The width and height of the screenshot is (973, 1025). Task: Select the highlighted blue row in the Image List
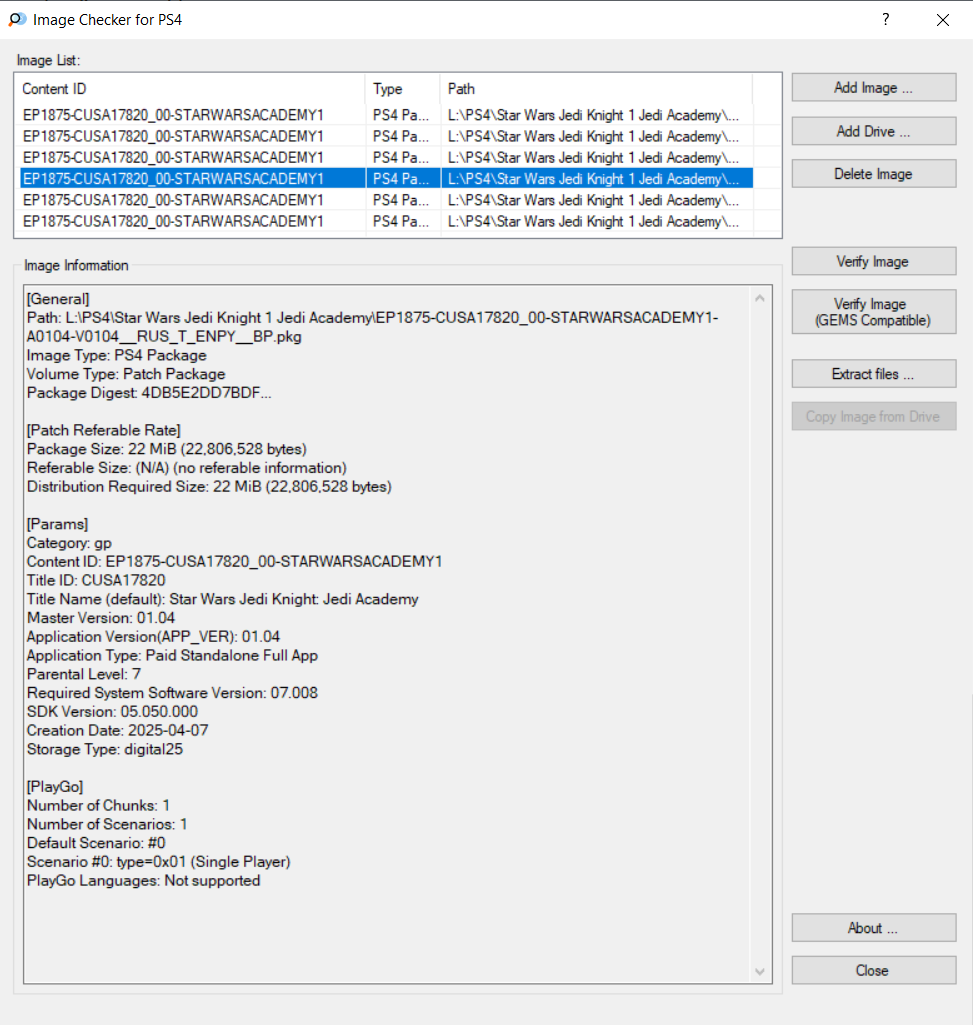386,178
